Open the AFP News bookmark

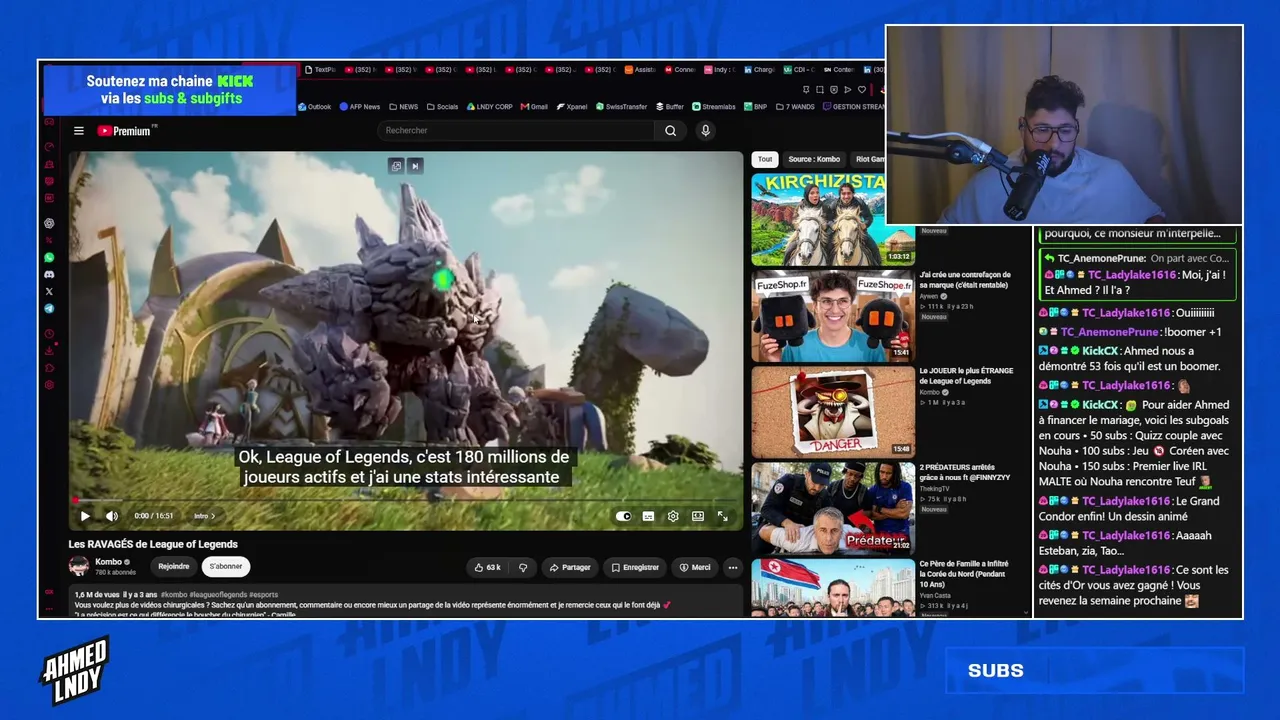tap(360, 107)
